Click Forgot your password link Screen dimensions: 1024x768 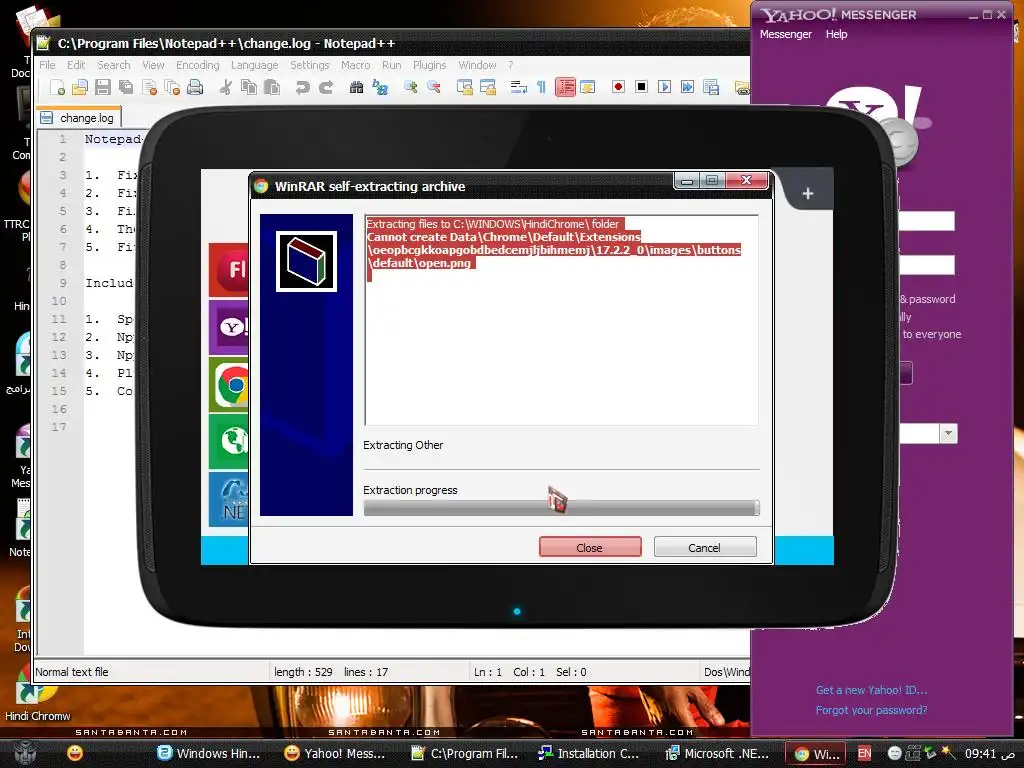(x=871, y=710)
